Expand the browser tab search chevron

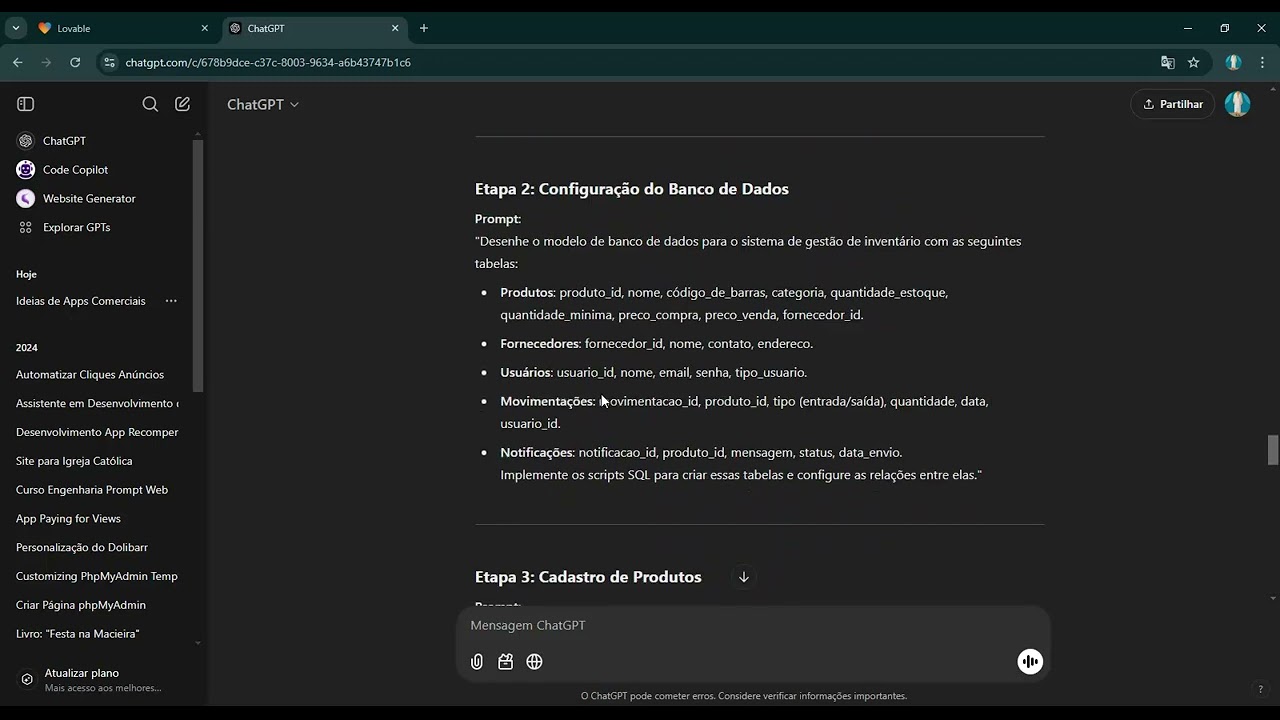pyautogui.click(x=16, y=28)
